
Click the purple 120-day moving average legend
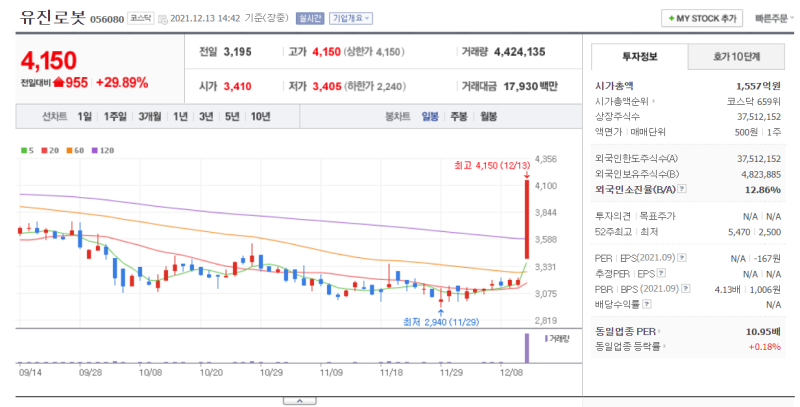103,150
